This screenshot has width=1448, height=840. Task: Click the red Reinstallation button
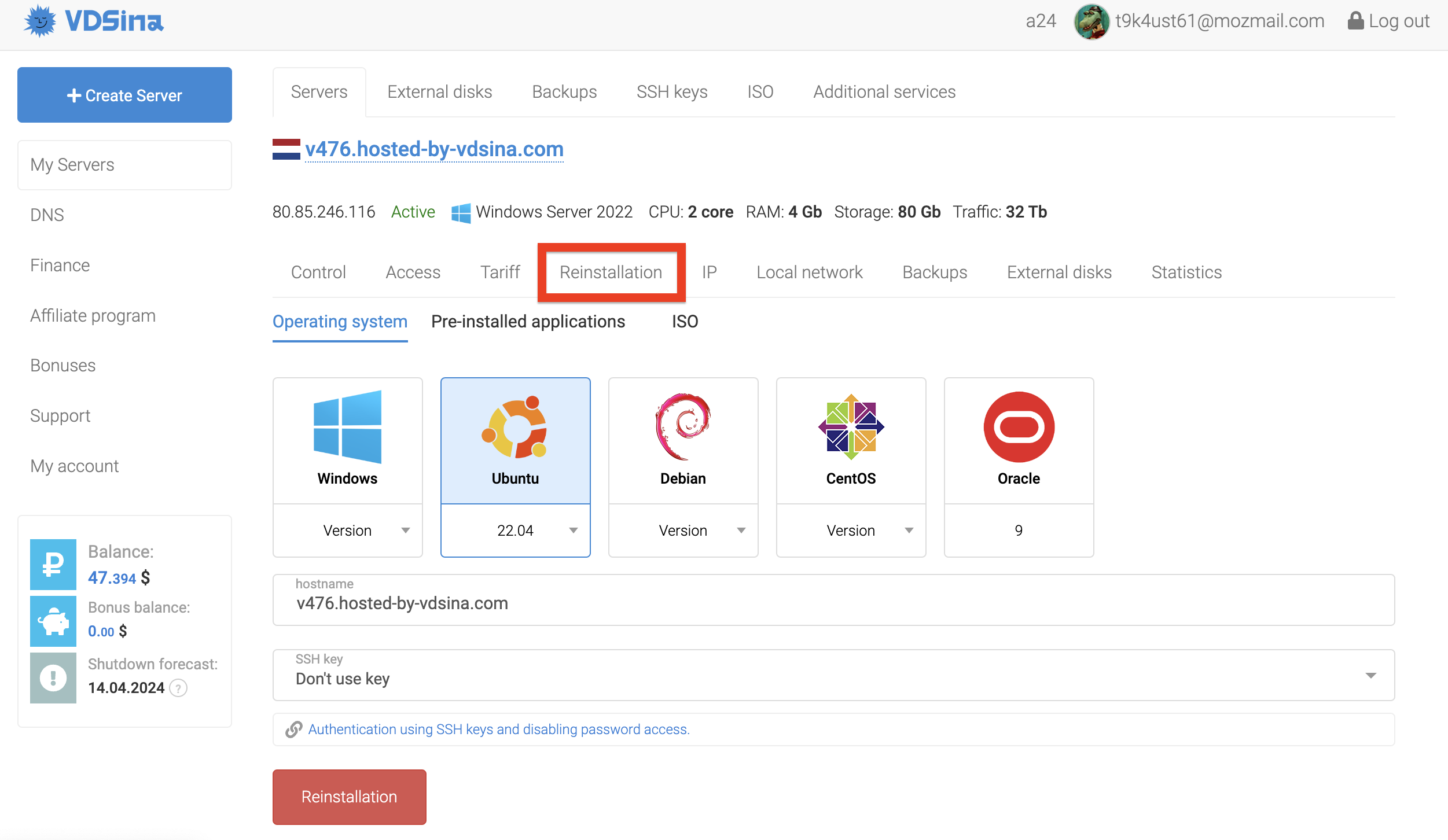[x=350, y=797]
